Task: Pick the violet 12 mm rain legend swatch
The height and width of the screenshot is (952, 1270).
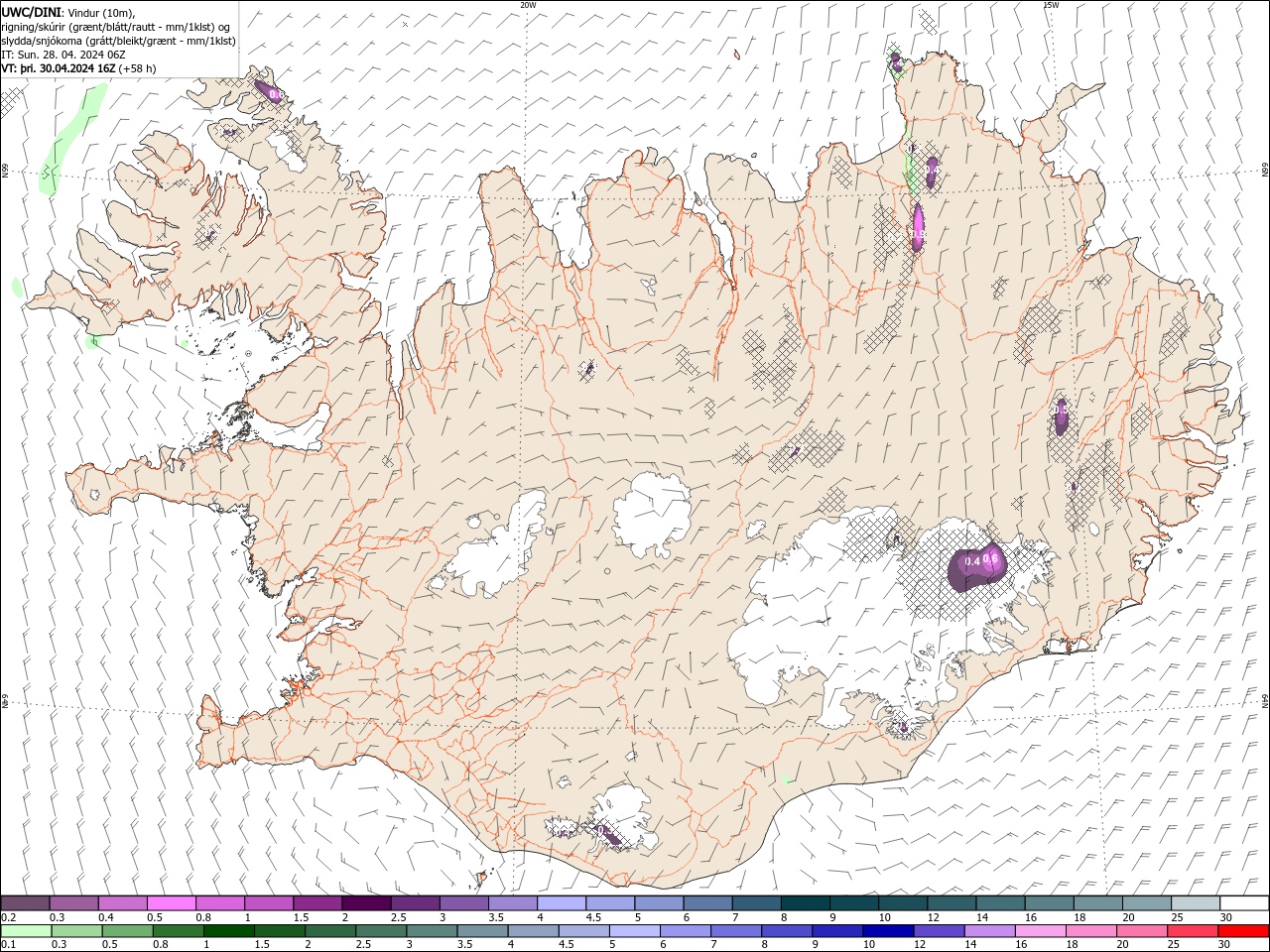Action: (941, 931)
